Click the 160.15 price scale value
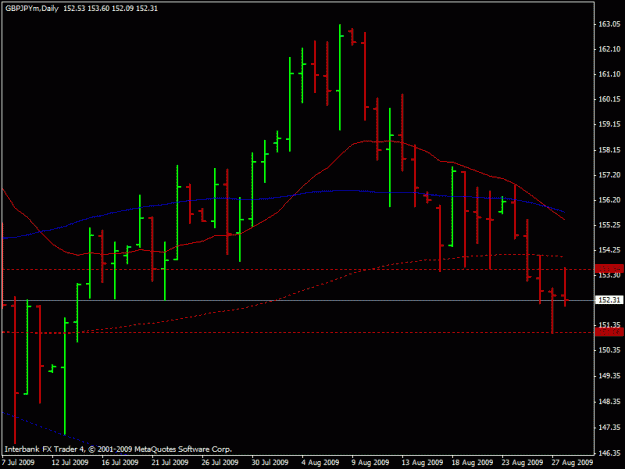The image size is (625, 469). pos(609,99)
